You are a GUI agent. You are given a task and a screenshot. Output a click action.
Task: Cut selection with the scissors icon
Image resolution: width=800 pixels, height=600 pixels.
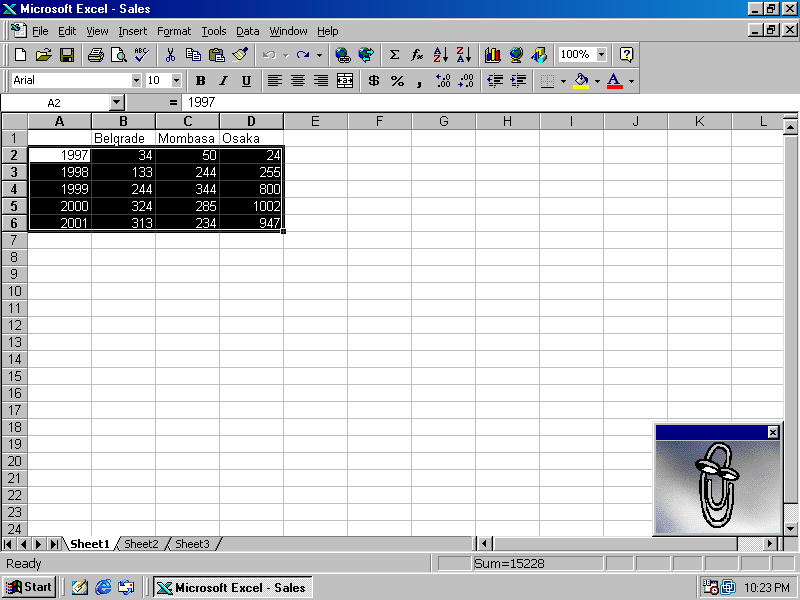[x=170, y=55]
